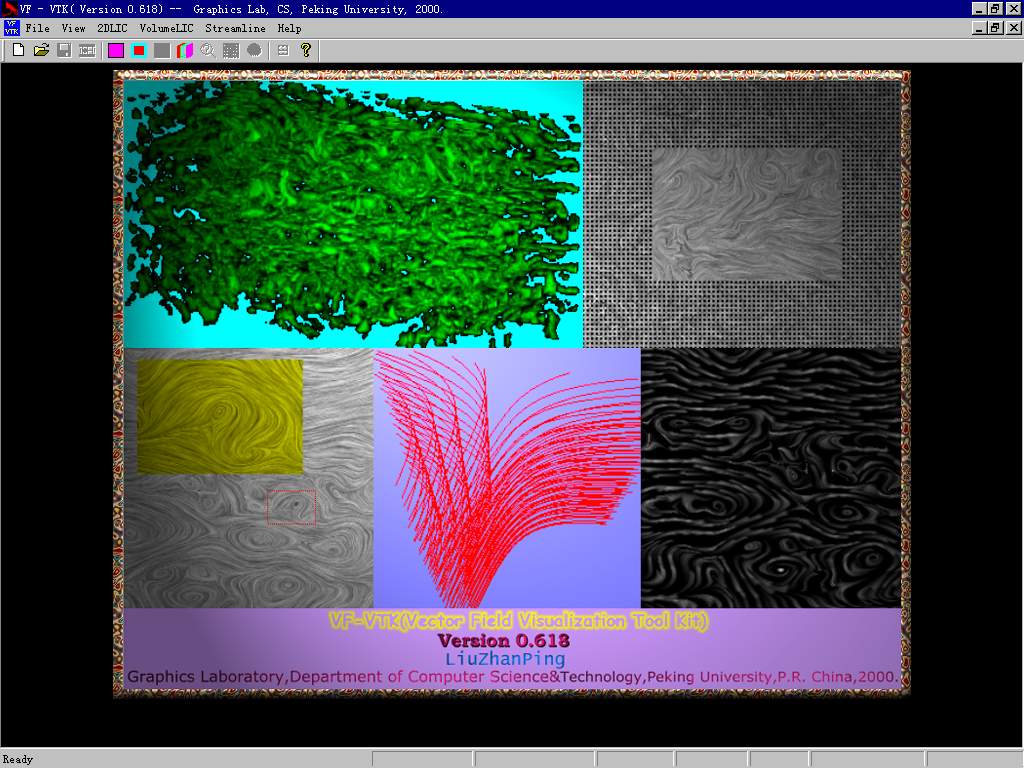The image size is (1024, 768).
Task: Click the gray blob toolbar icon
Action: [254, 50]
